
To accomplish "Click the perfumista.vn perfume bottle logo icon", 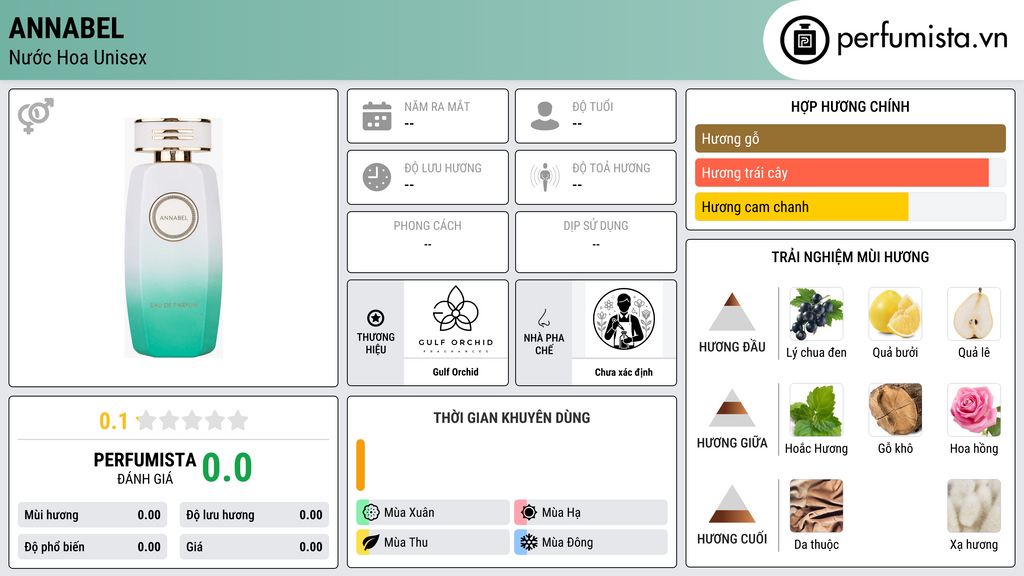I will point(804,40).
